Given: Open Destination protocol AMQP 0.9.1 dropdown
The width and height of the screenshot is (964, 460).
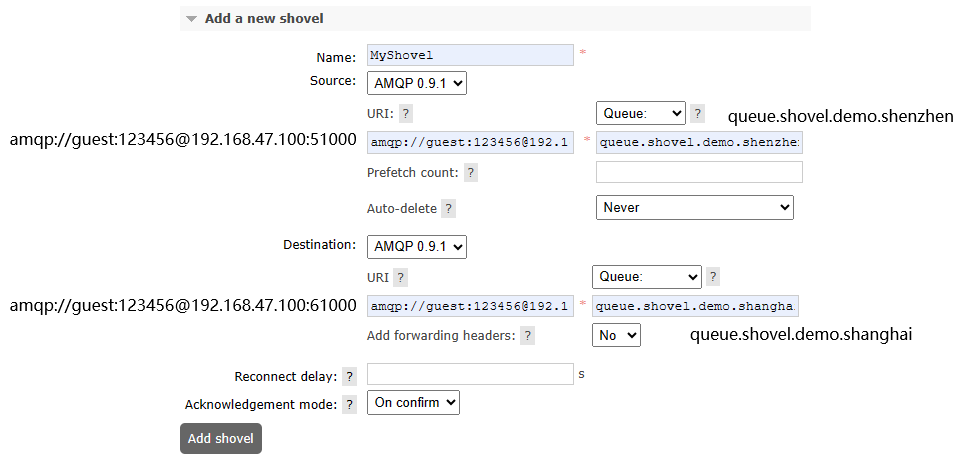Looking at the screenshot, I should pyautogui.click(x=417, y=246).
